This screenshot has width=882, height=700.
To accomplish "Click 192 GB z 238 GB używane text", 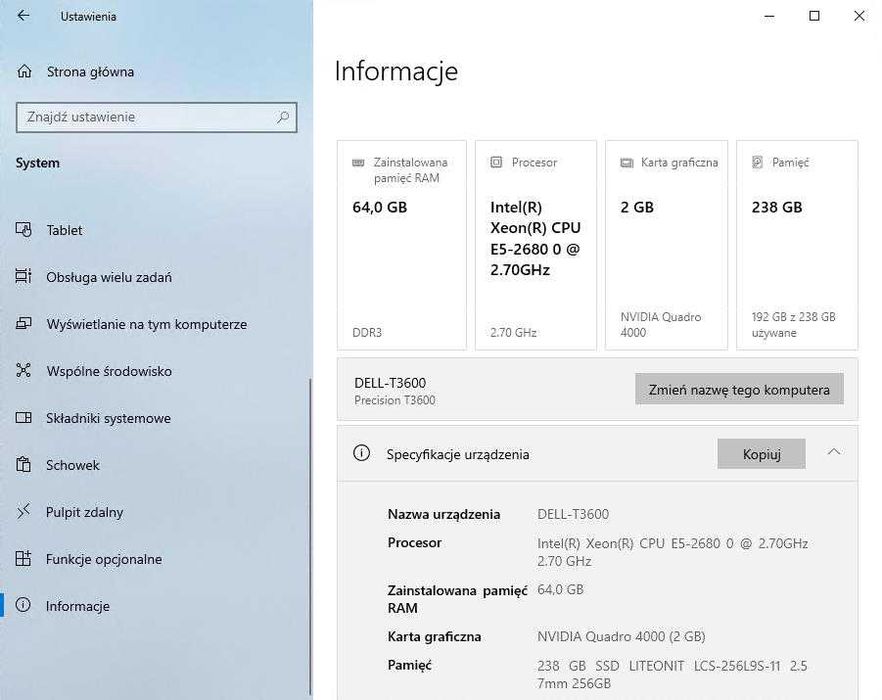I will [x=793, y=325].
